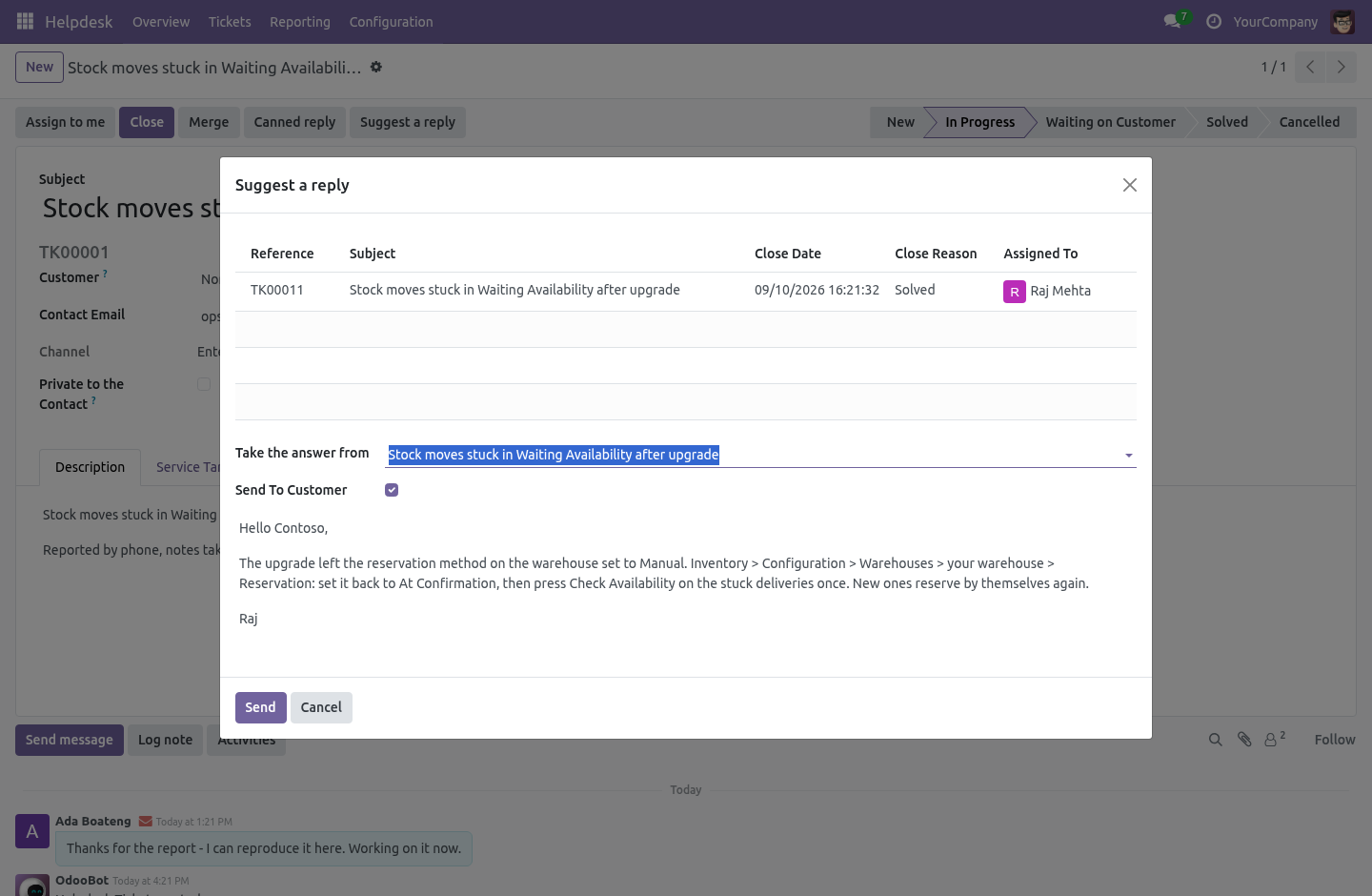Expand the Take the answer from dropdown

point(1129,456)
